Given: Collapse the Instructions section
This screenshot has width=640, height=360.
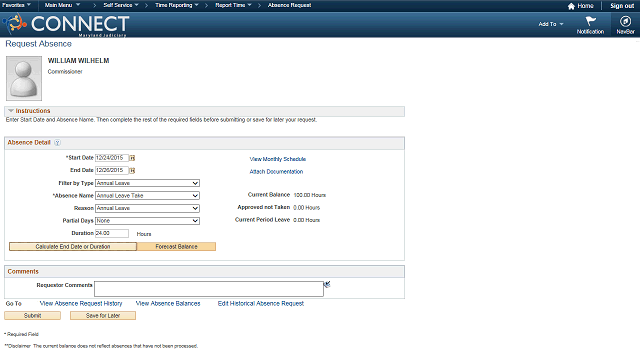Looking at the screenshot, I should 11,111.
